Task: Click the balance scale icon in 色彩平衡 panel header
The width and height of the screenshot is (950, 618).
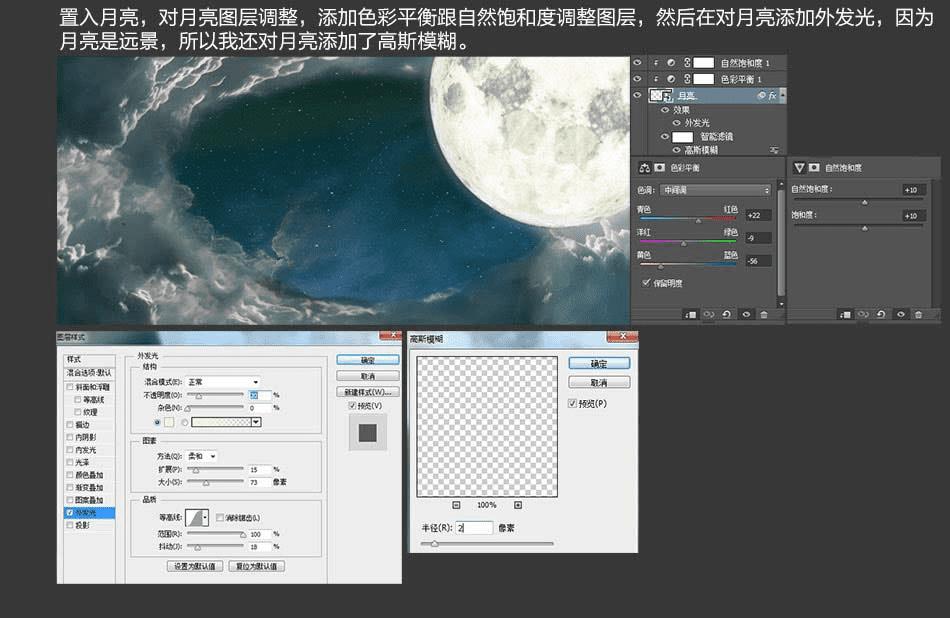Action: (645, 167)
